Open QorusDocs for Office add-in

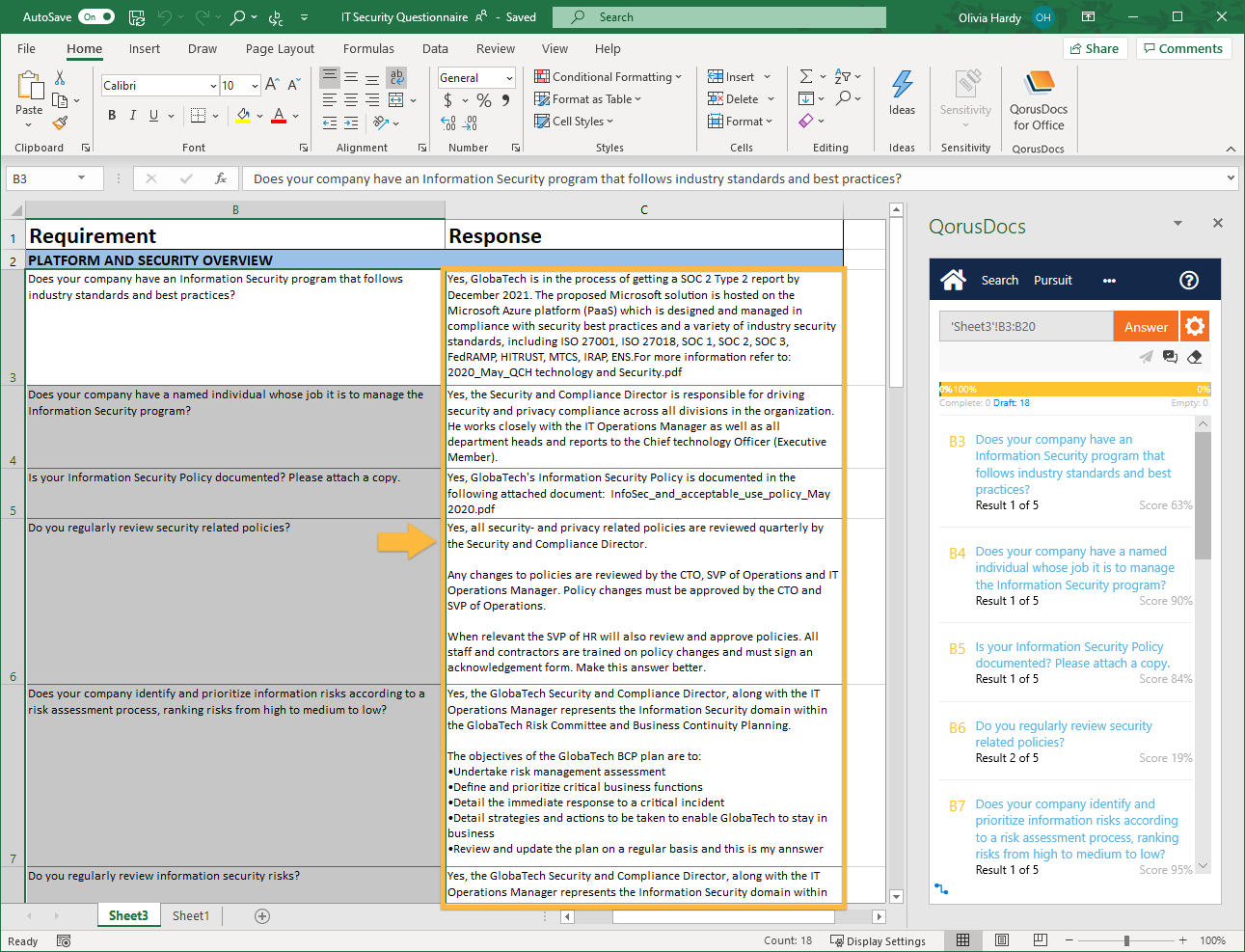pyautogui.click(x=1038, y=101)
